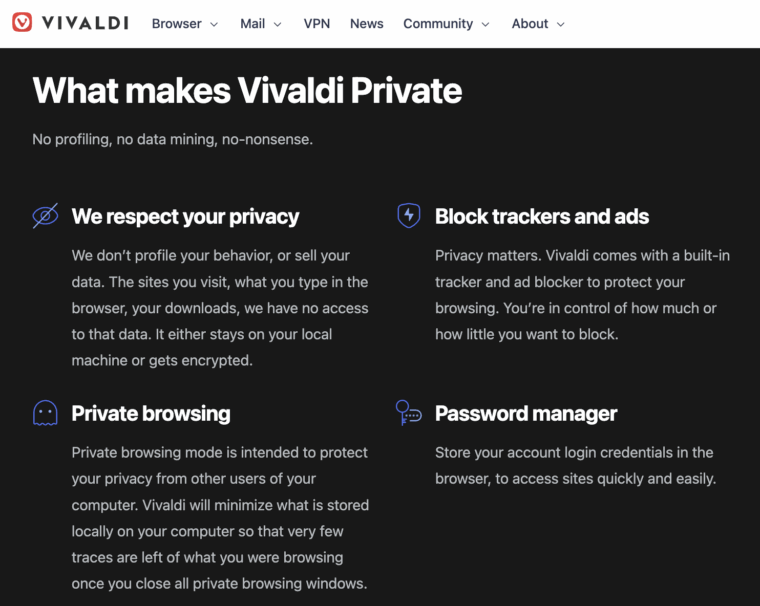
Task: Click the 'Private browsing' heading
Action: [x=151, y=413]
